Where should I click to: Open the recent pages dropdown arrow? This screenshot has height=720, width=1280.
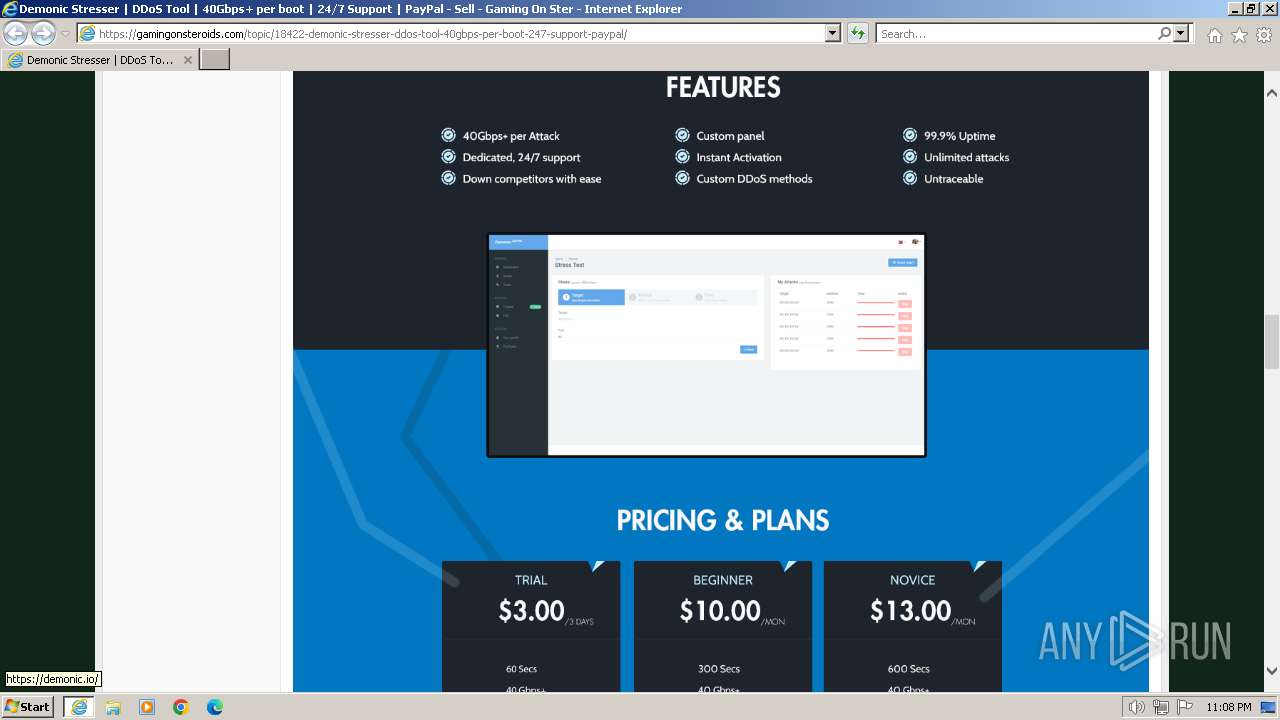pos(65,34)
